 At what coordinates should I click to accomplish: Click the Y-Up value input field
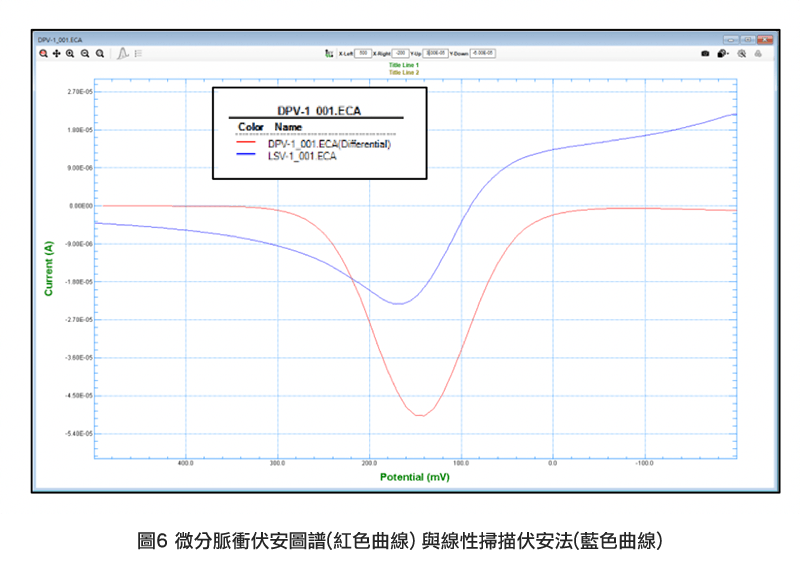437,53
